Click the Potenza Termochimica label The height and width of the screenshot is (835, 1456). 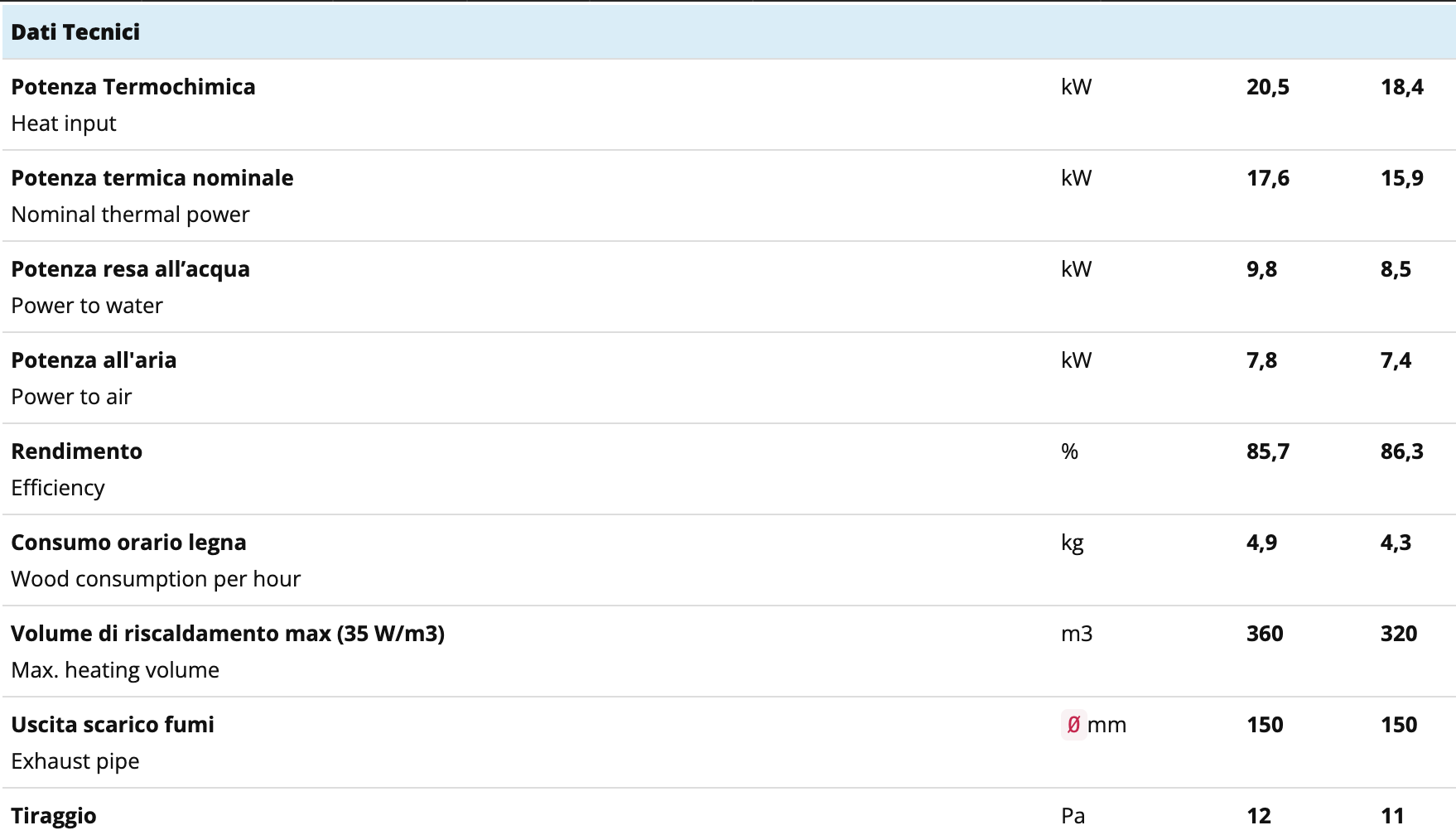pos(133,87)
